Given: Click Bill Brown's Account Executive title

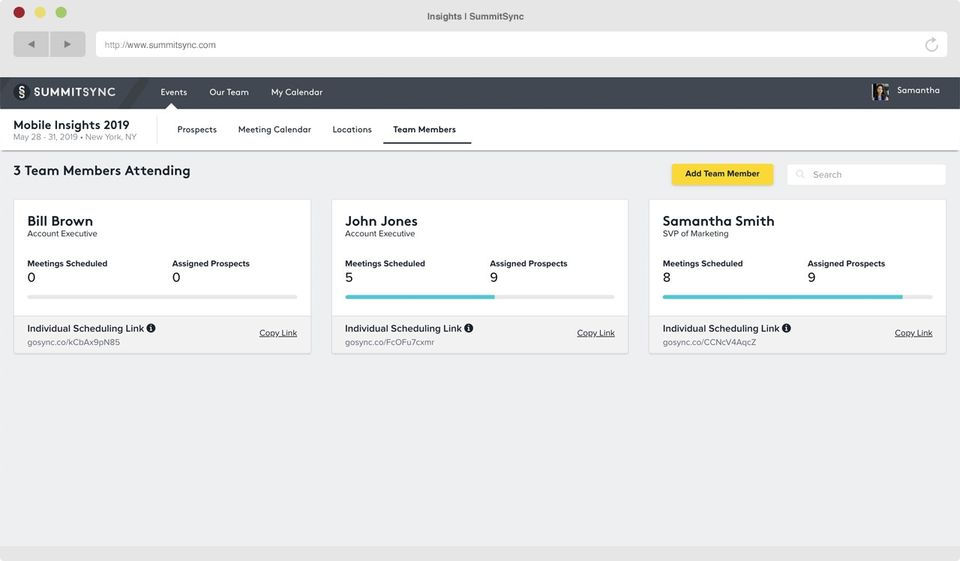Looking at the screenshot, I should pos(62,233).
